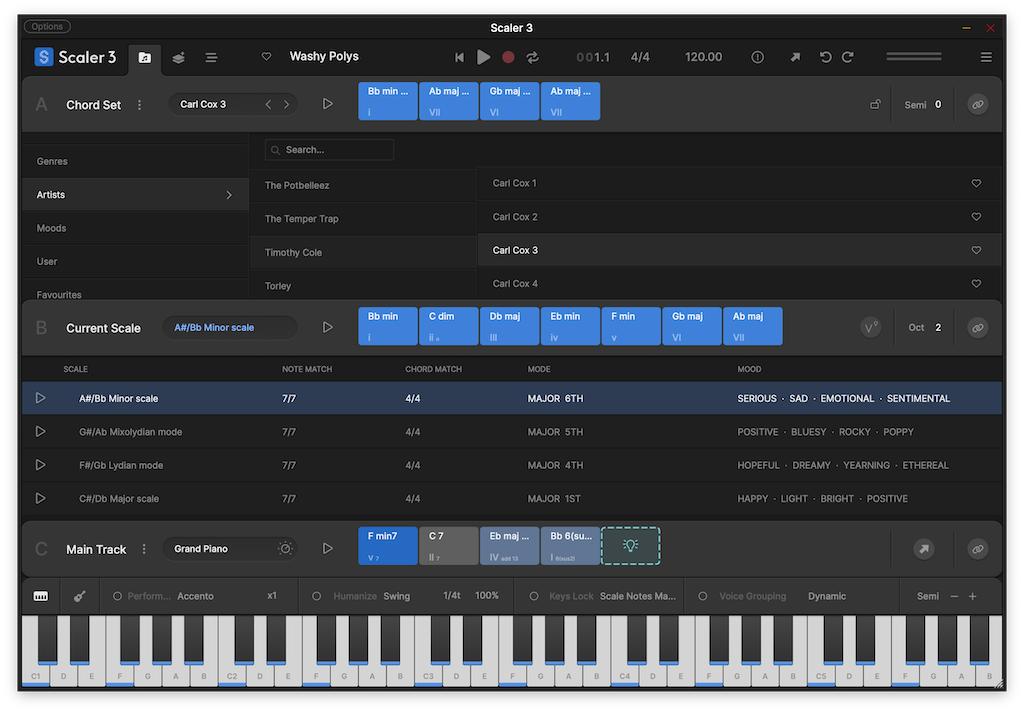The image size is (1024, 712).
Task: Favourite Carl Cox 3 heart icon
Action: click(976, 250)
